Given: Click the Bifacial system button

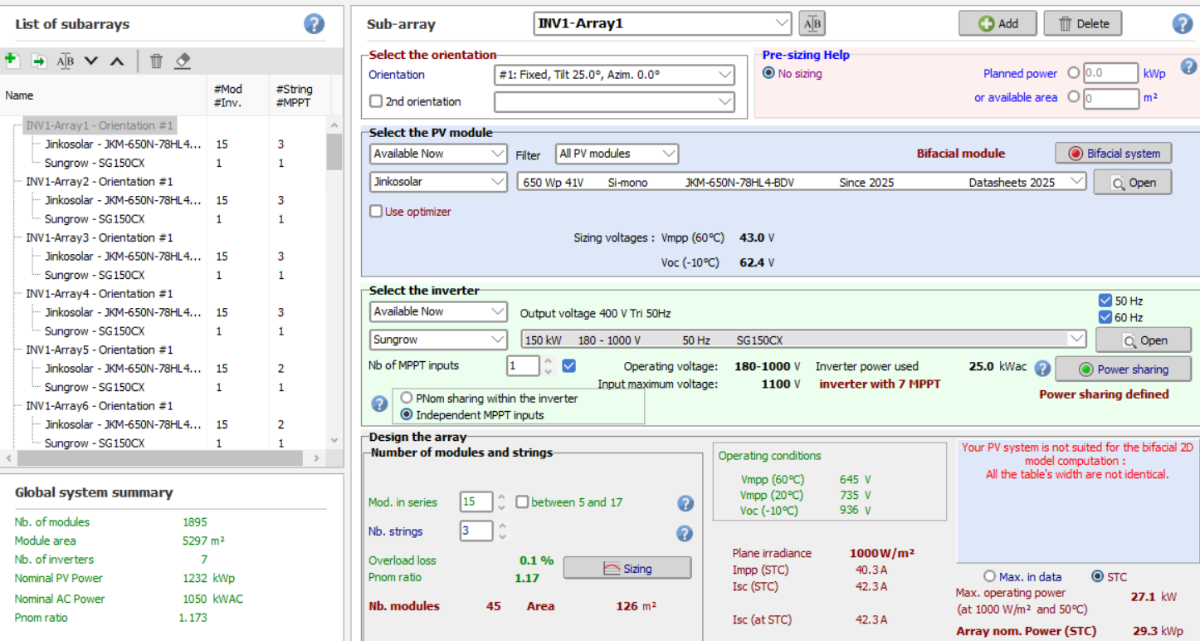Looking at the screenshot, I should click(1113, 153).
